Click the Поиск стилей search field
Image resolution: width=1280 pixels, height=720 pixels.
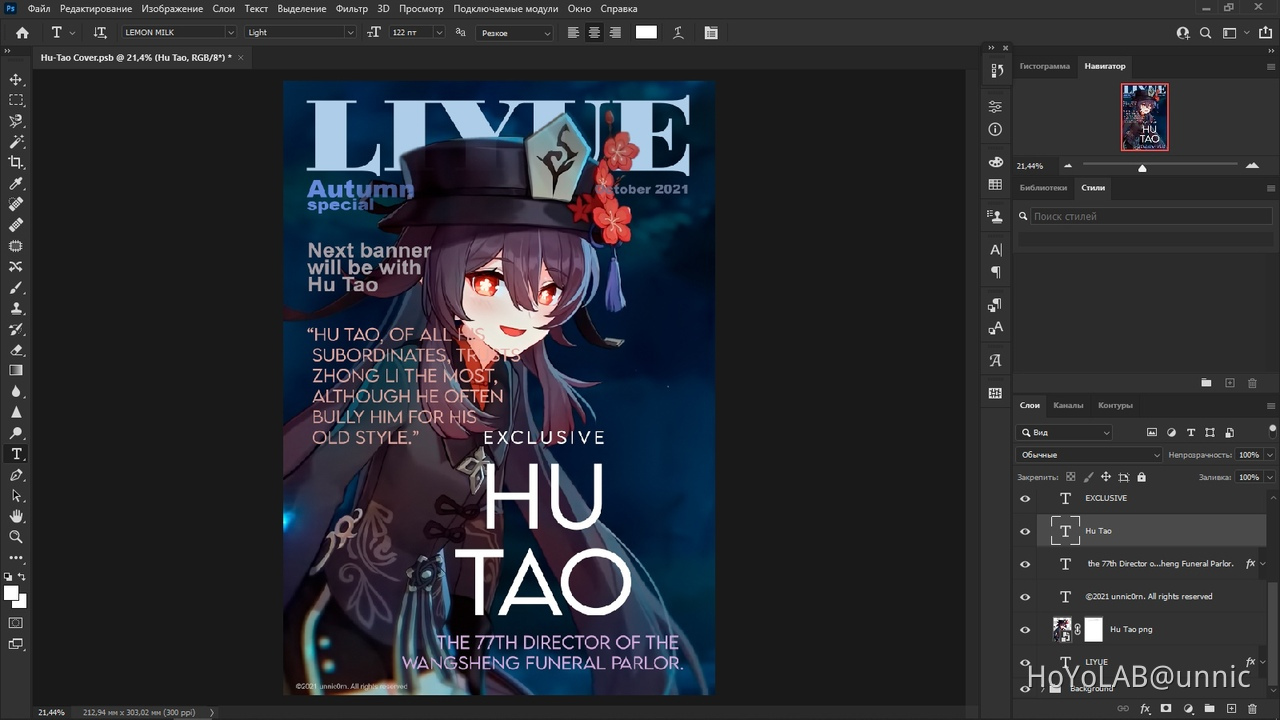click(x=1150, y=216)
